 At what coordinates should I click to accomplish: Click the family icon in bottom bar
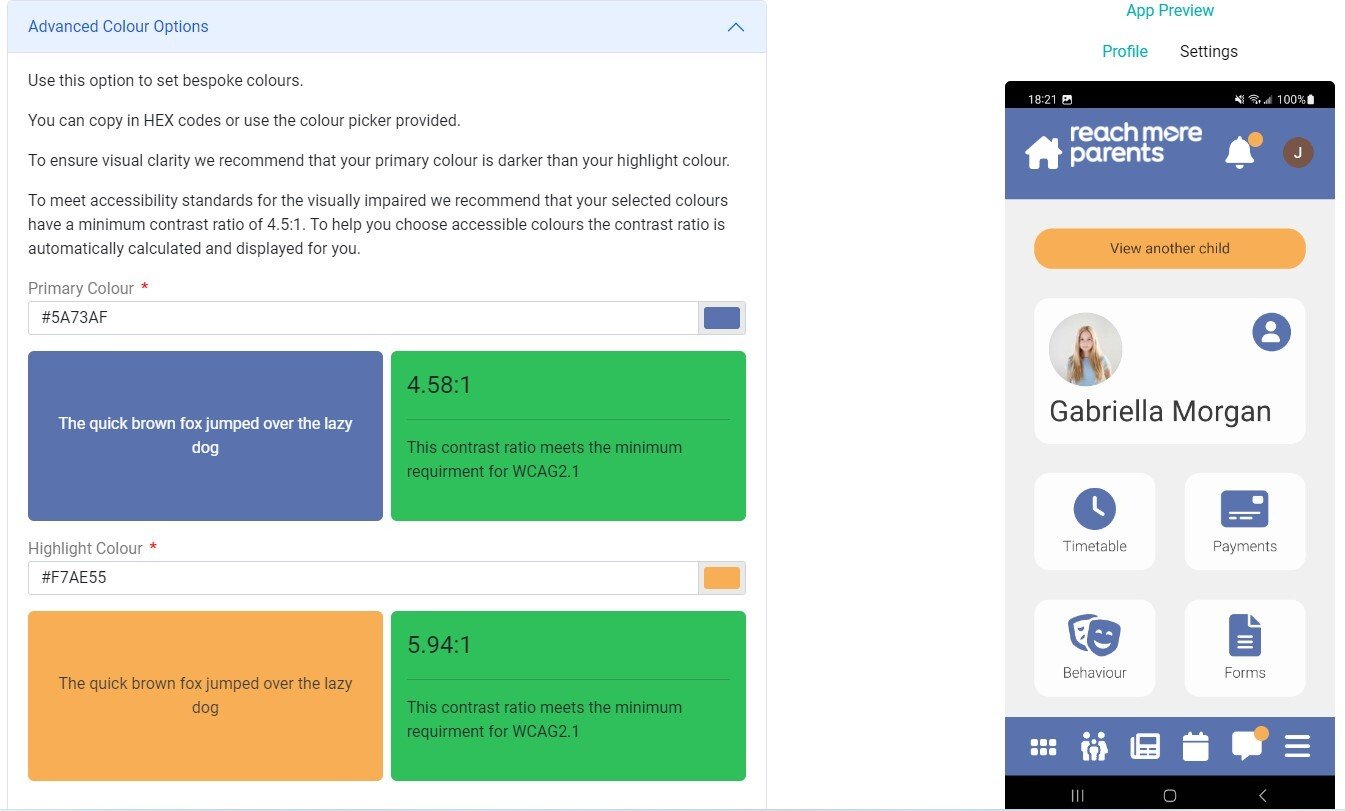click(1094, 747)
